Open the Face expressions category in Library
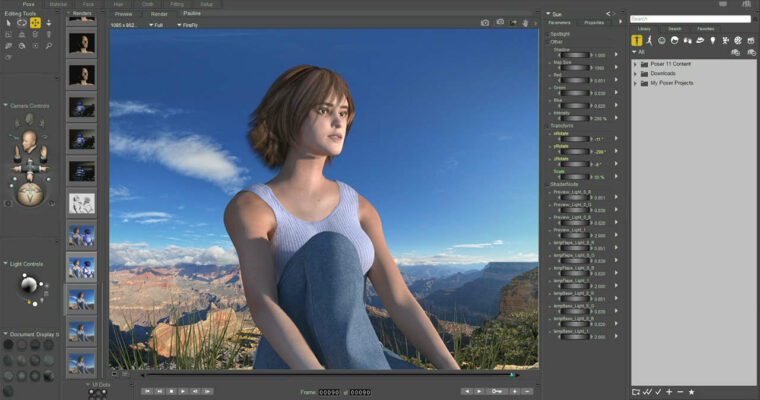The image size is (760, 400). point(662,41)
